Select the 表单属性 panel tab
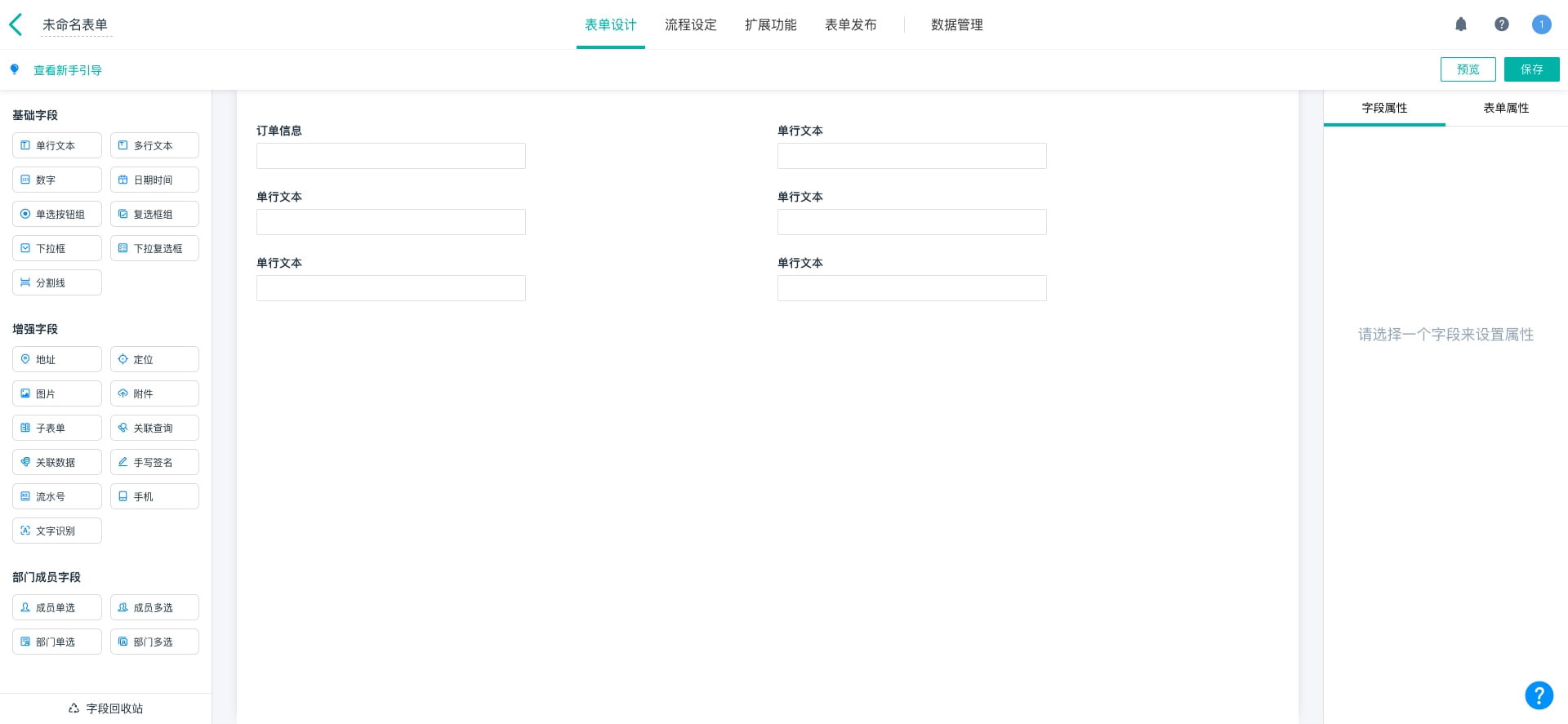This screenshot has width=1568, height=724. click(x=1506, y=108)
